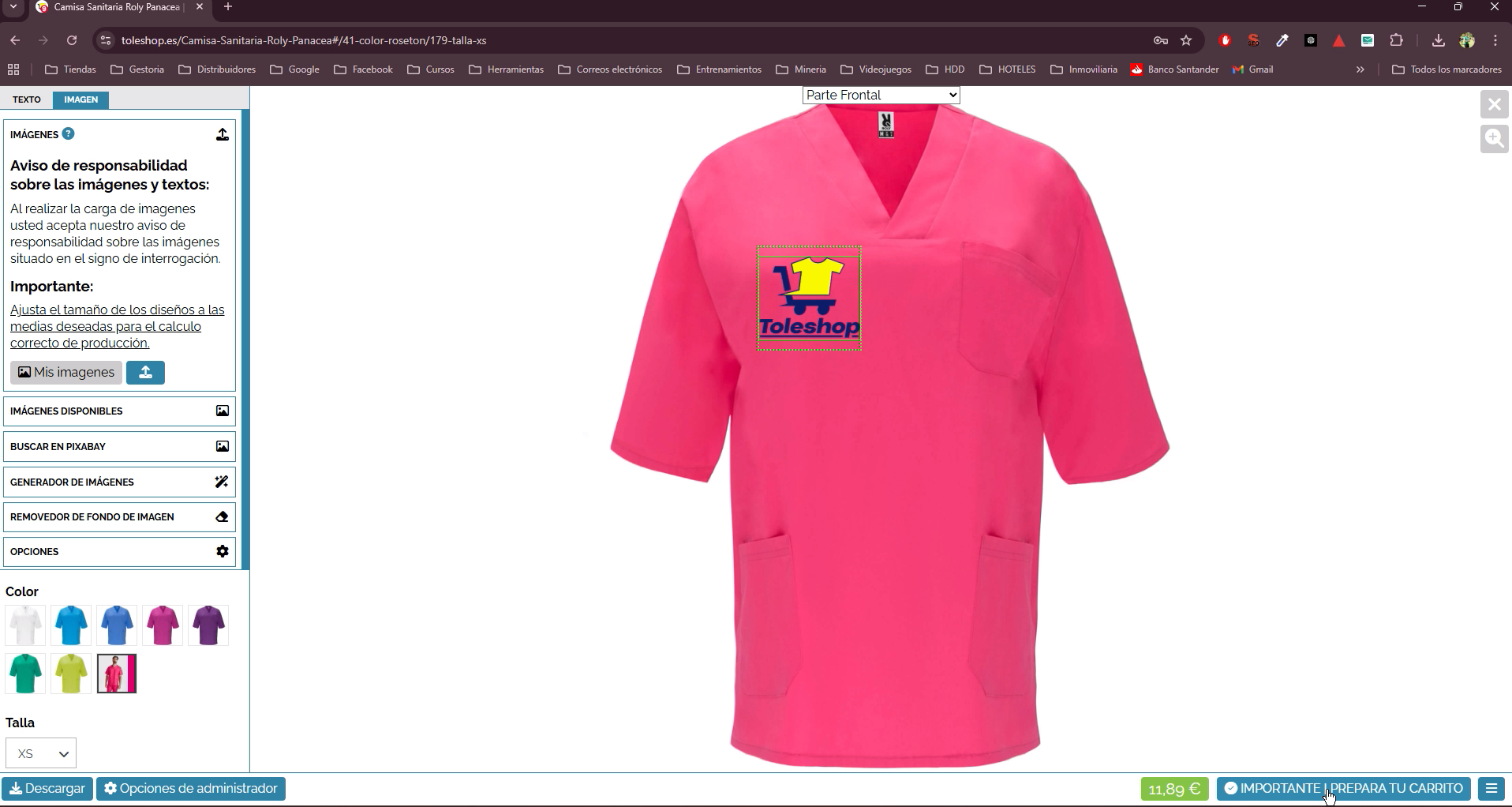The image size is (1512, 807).
Task: Open the zoom magnifier on the preview
Action: click(1494, 139)
